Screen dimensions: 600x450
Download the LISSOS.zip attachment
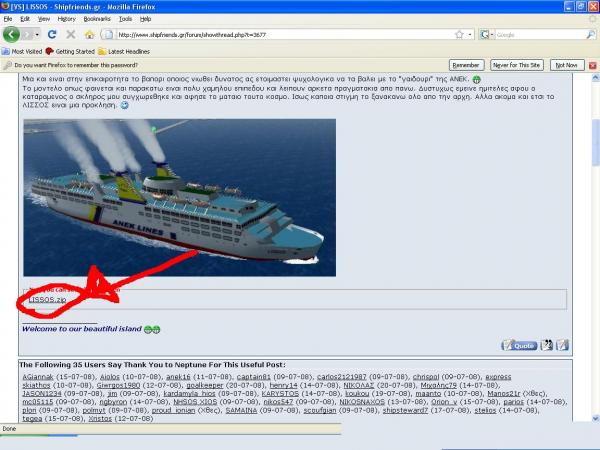coord(47,300)
